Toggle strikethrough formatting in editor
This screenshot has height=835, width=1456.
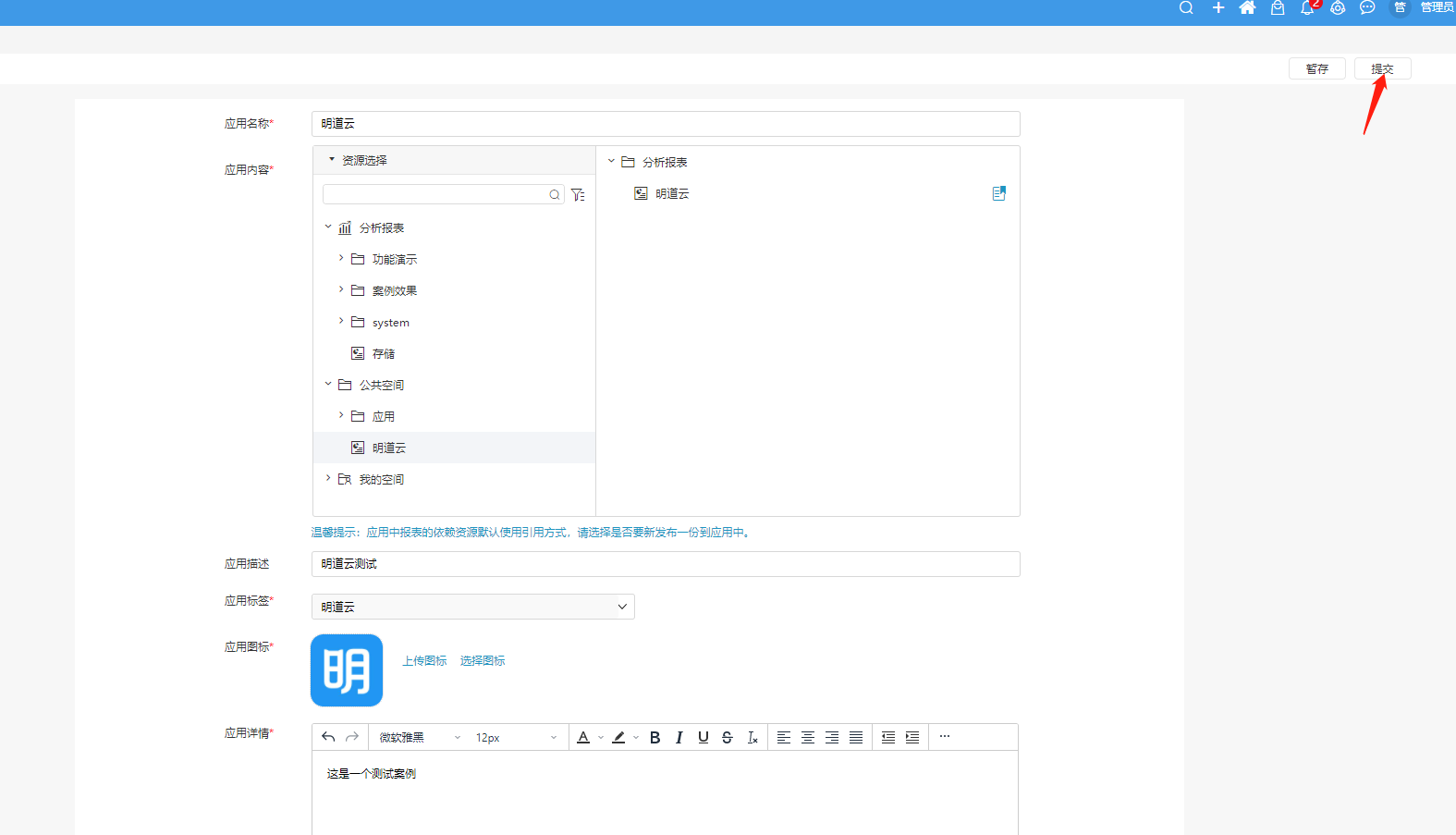tap(728, 738)
